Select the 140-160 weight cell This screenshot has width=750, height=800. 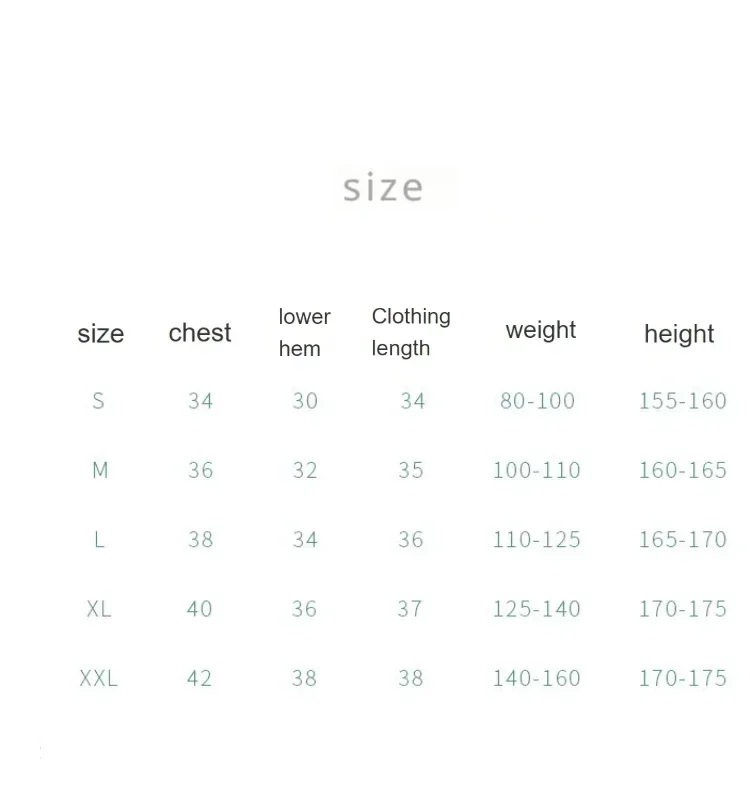click(x=537, y=679)
